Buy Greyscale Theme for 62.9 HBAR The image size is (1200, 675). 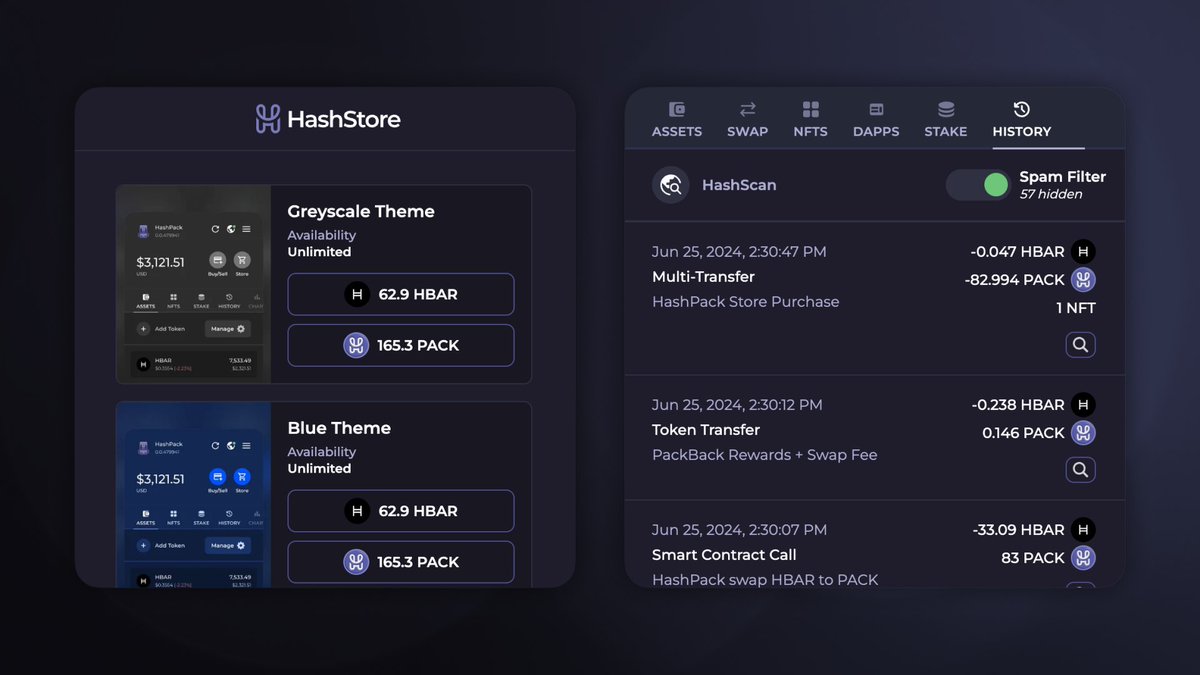pyautogui.click(x=401, y=294)
